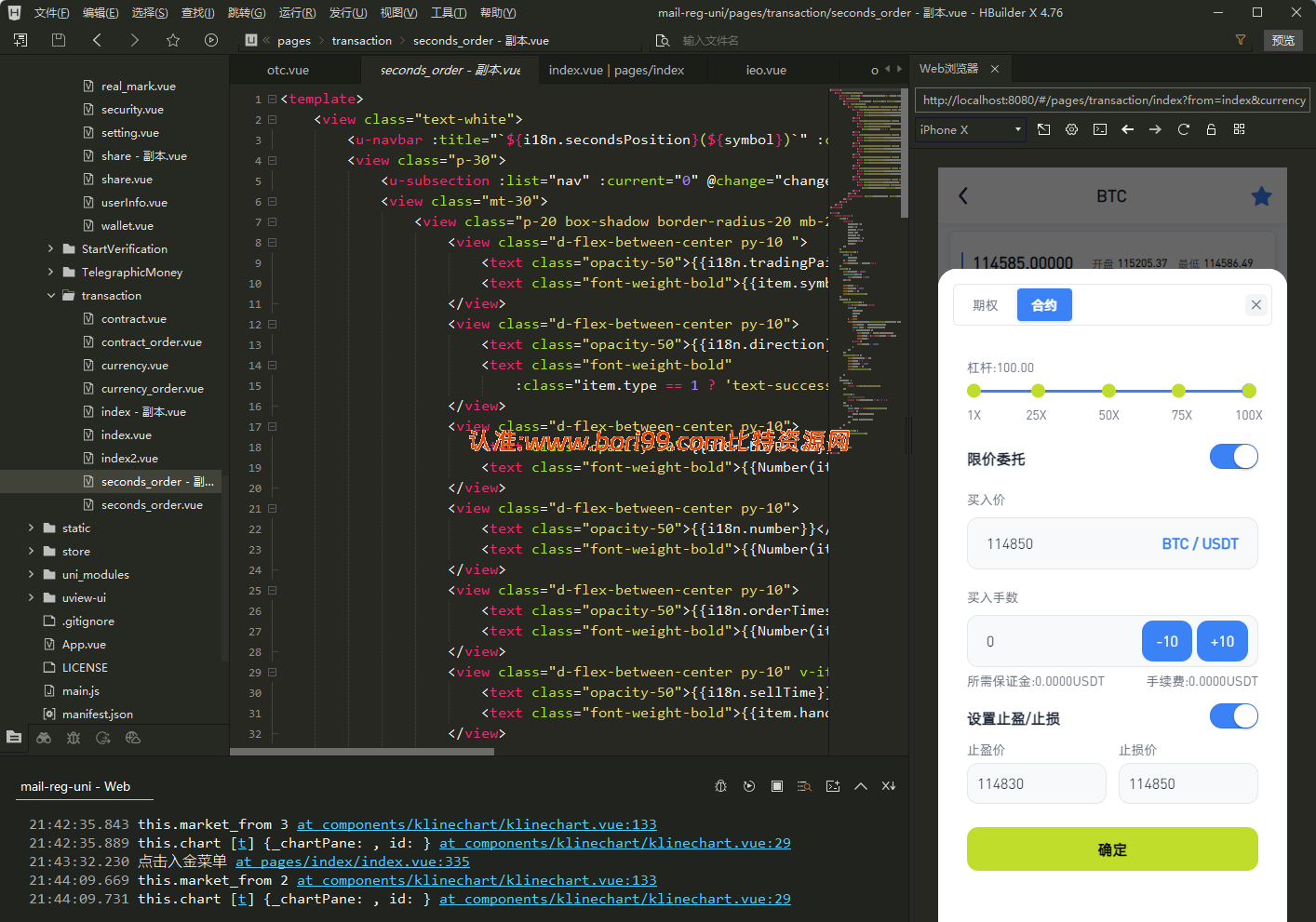Image resolution: width=1316 pixels, height=922 pixels.
Task: Fold the template tag at line 1
Action: tap(272, 99)
